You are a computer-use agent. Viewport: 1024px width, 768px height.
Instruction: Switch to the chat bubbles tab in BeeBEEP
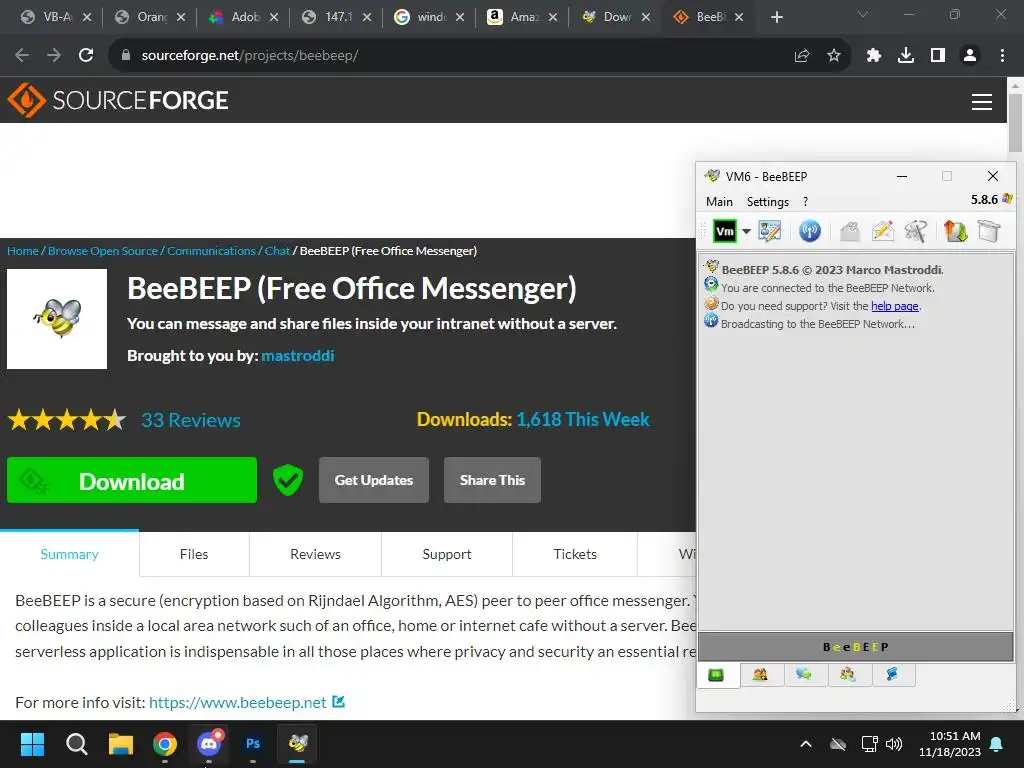tap(803, 675)
